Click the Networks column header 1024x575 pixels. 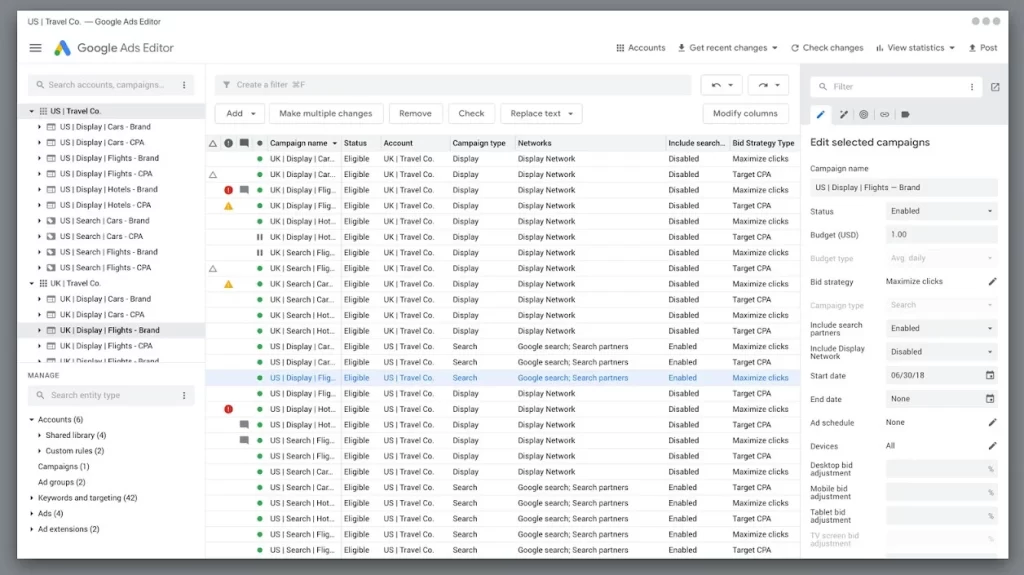[534, 143]
